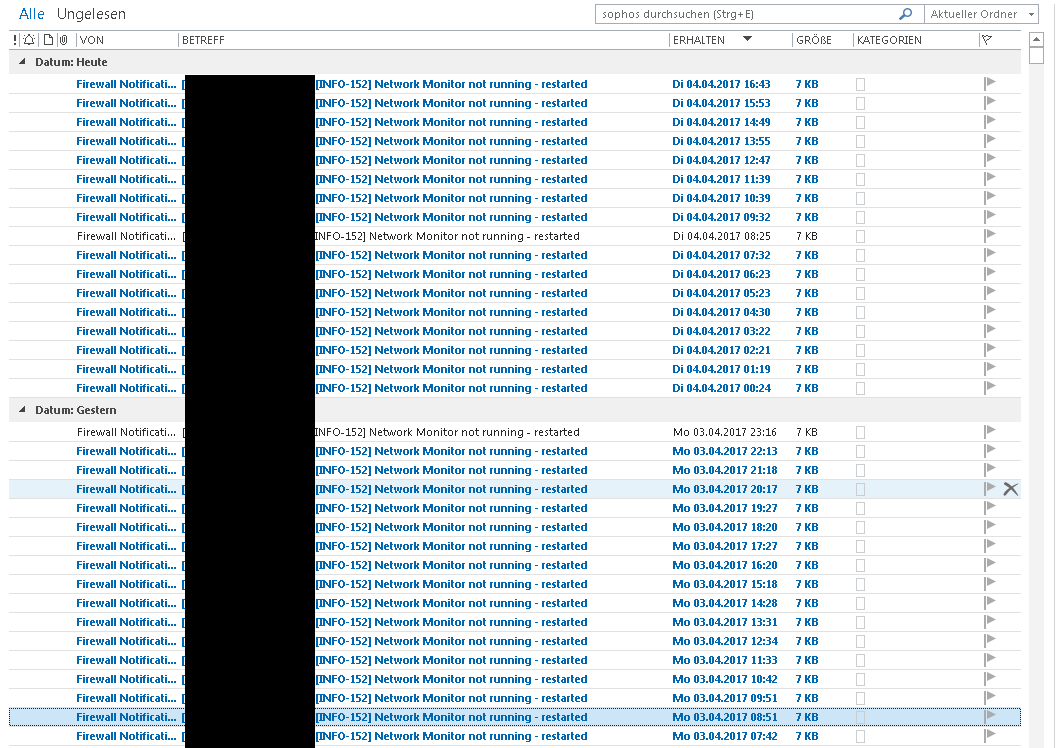Screen dimensions: 1058x748
Task: Flag the message received 03.04.2017 18:20
Action: (x=990, y=527)
